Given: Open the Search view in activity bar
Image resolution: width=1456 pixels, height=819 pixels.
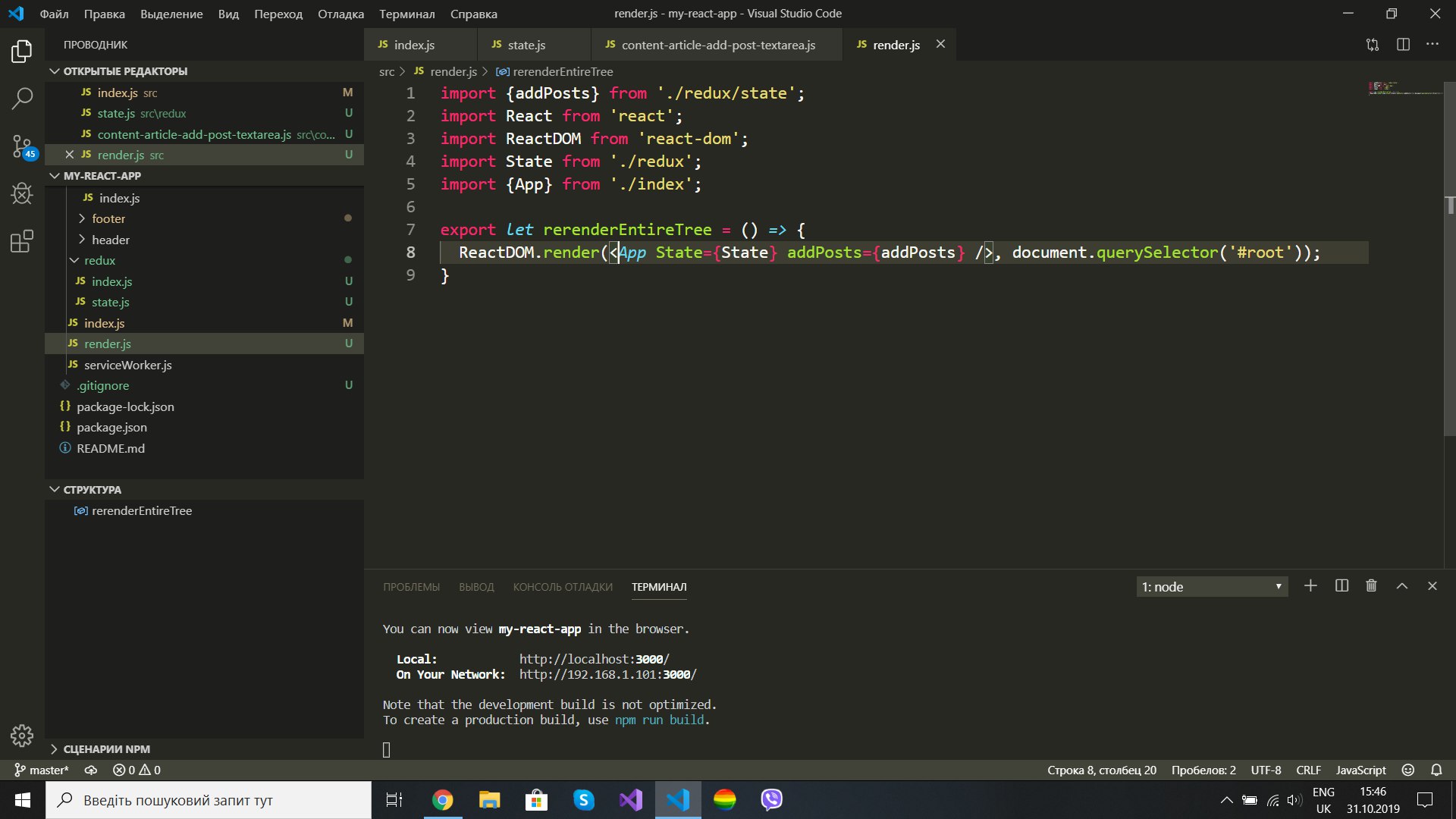Looking at the screenshot, I should [x=22, y=98].
